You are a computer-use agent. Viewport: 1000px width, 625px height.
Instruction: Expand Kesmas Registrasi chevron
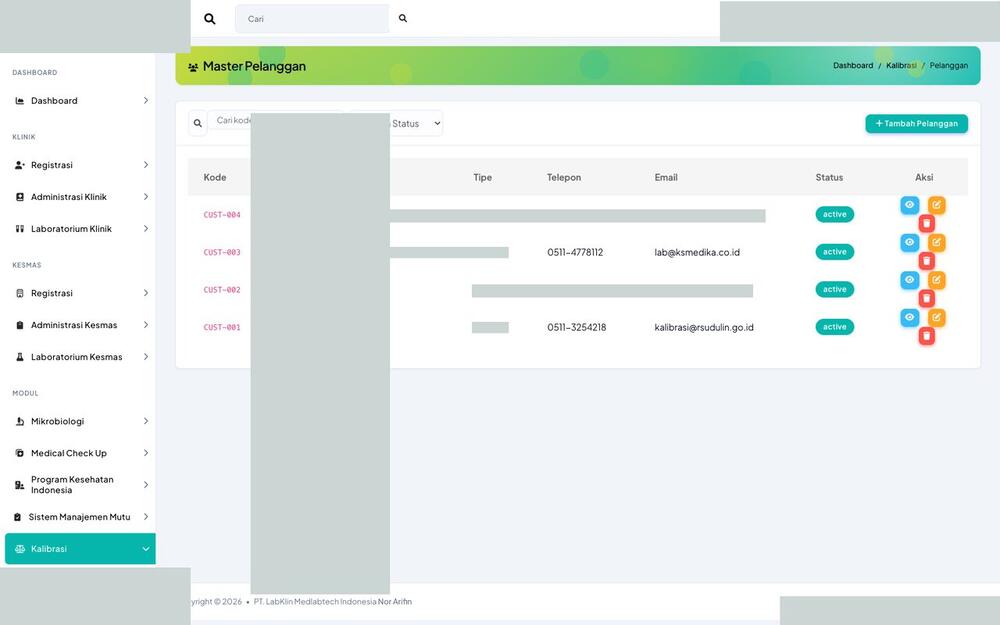(x=146, y=293)
